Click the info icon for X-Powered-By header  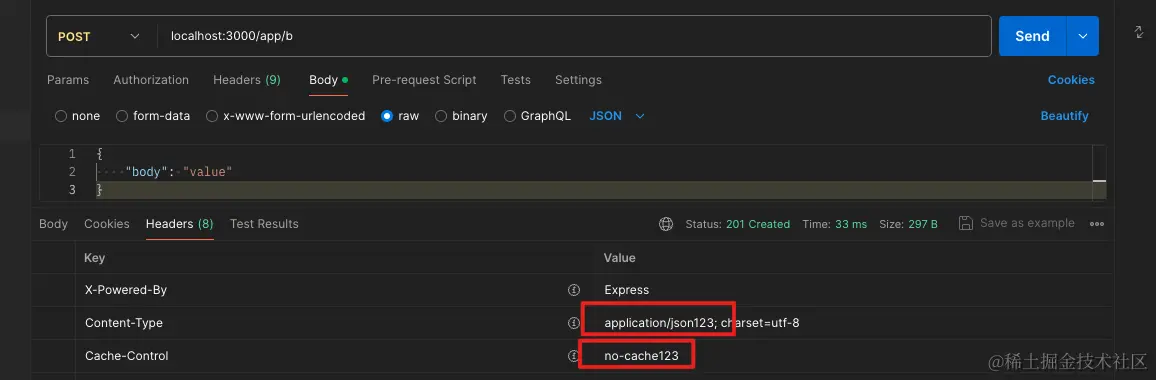pyautogui.click(x=574, y=290)
